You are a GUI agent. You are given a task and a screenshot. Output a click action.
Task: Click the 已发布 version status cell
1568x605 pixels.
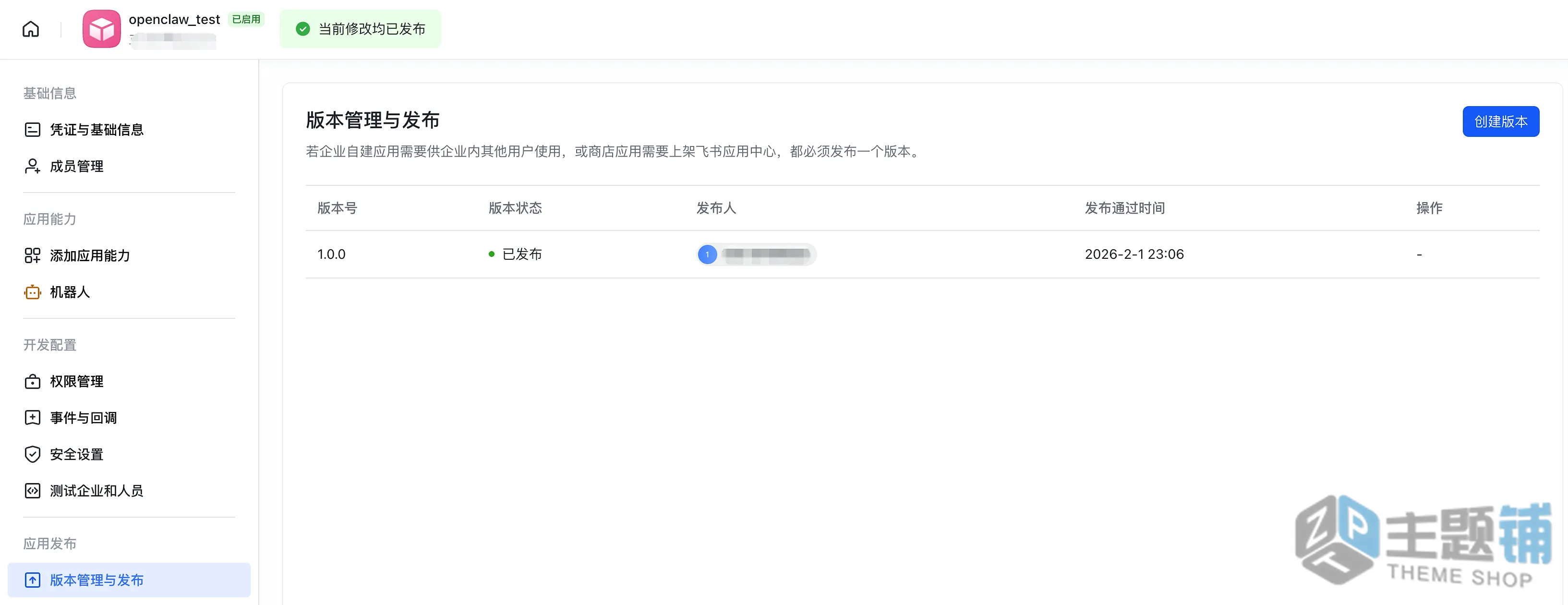516,254
